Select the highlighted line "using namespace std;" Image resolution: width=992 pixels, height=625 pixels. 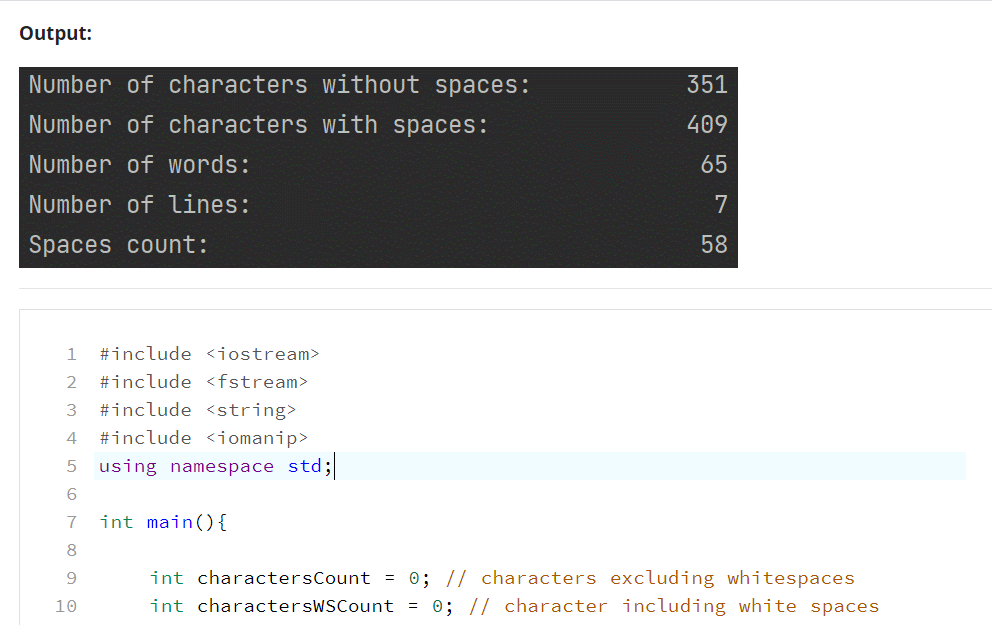(x=213, y=465)
